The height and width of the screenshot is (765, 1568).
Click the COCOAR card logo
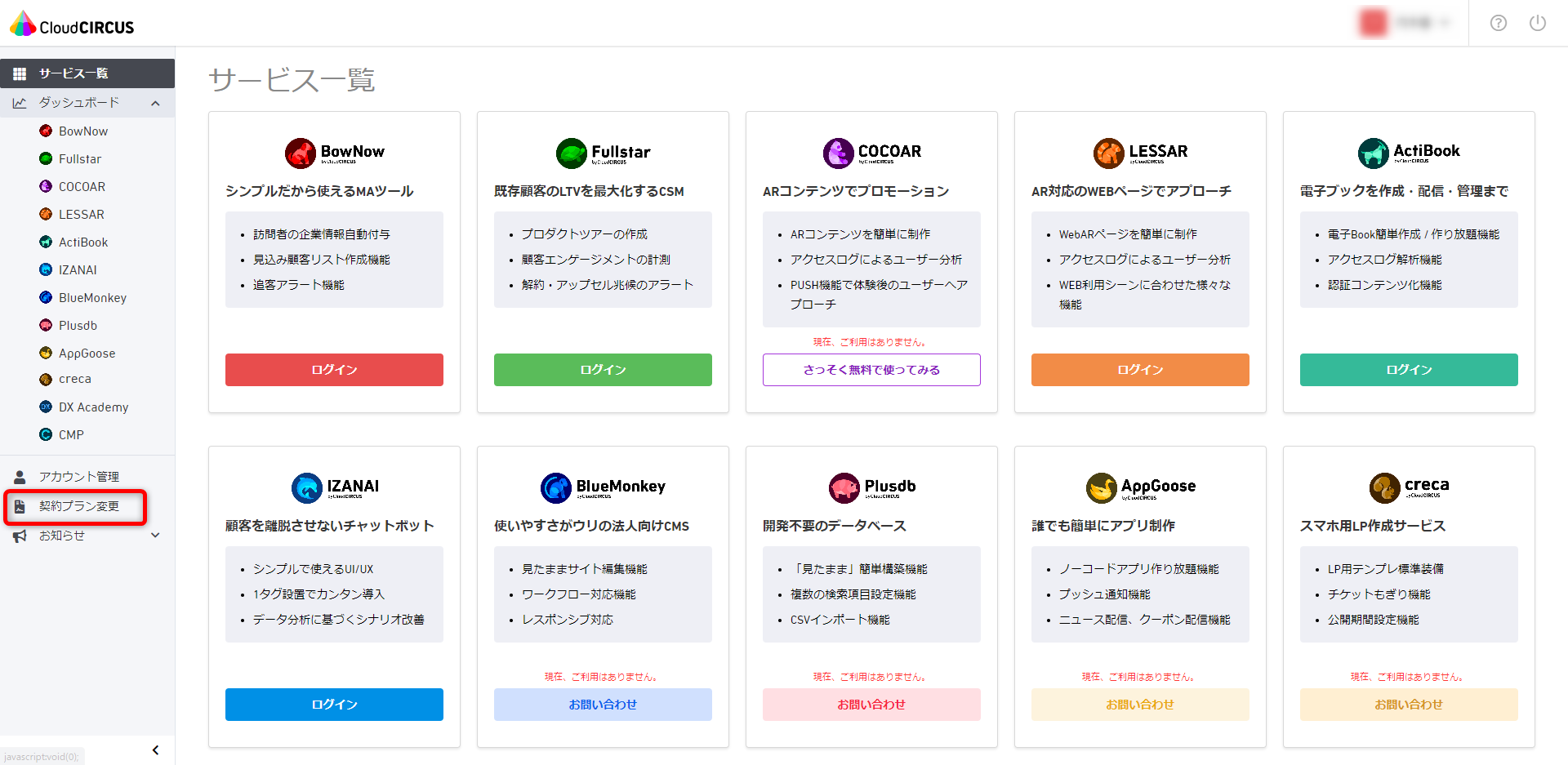[x=871, y=153]
